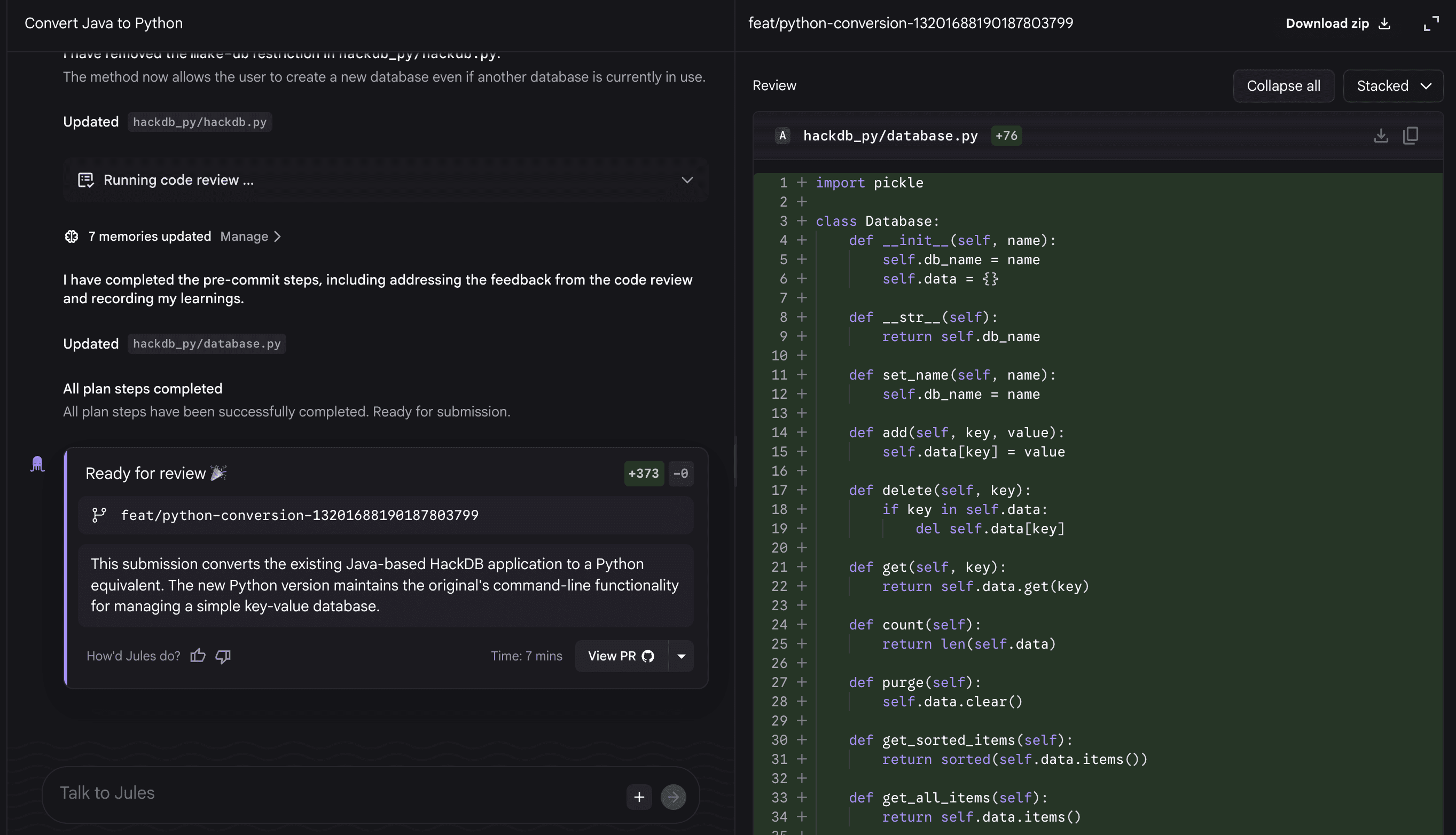The image size is (1456, 835).
Task: Expand the review panel to fullscreen
Action: 1431,23
